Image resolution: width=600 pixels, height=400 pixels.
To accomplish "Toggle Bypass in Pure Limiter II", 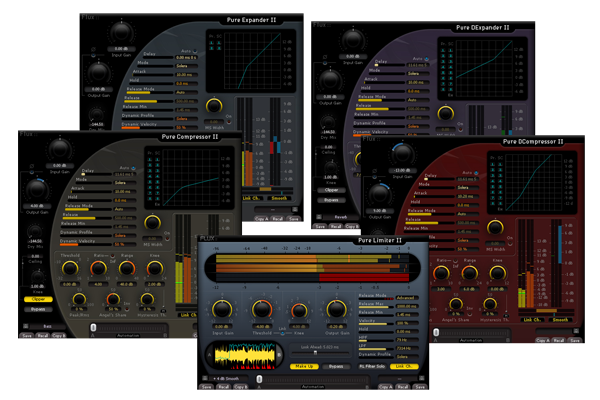I will click(x=338, y=368).
